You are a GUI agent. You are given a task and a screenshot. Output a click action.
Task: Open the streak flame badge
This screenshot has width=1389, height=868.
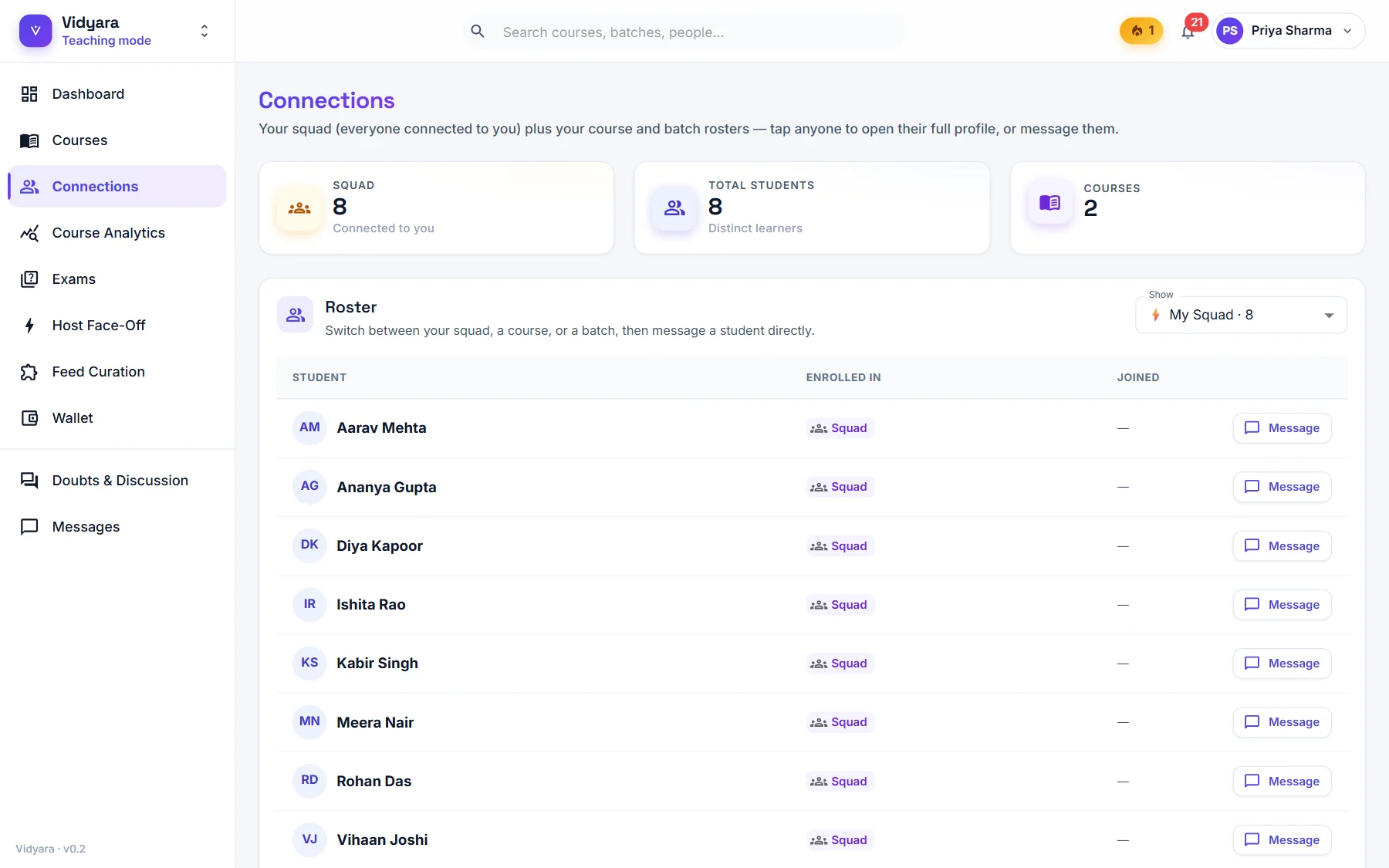(x=1141, y=31)
